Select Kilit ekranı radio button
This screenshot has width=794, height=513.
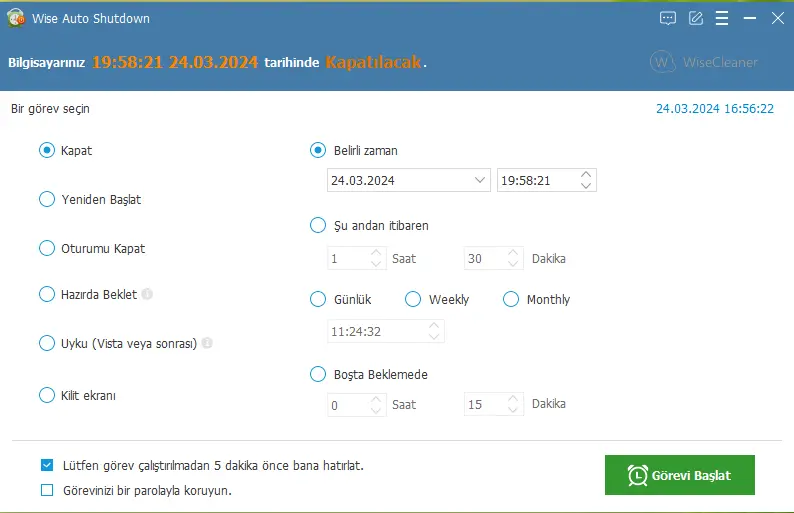pos(47,395)
